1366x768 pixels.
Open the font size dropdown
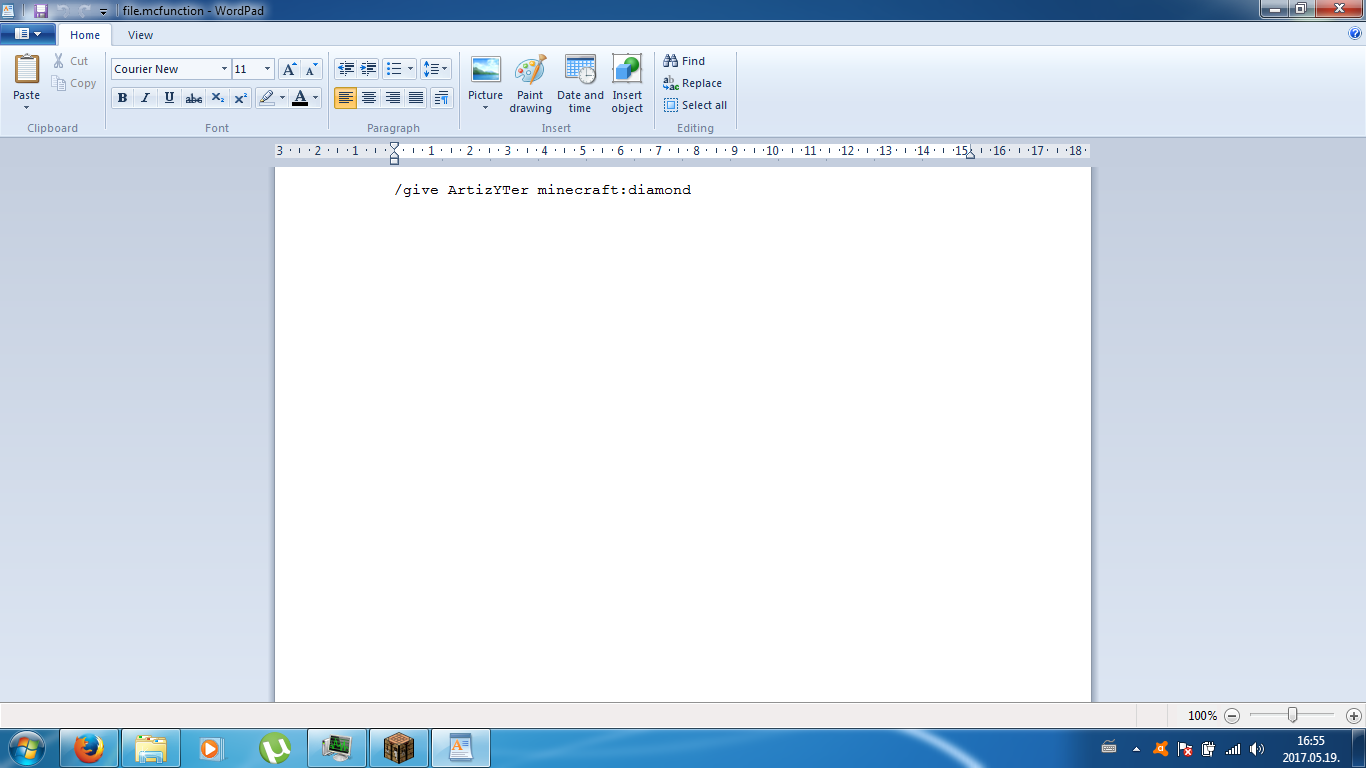267,69
